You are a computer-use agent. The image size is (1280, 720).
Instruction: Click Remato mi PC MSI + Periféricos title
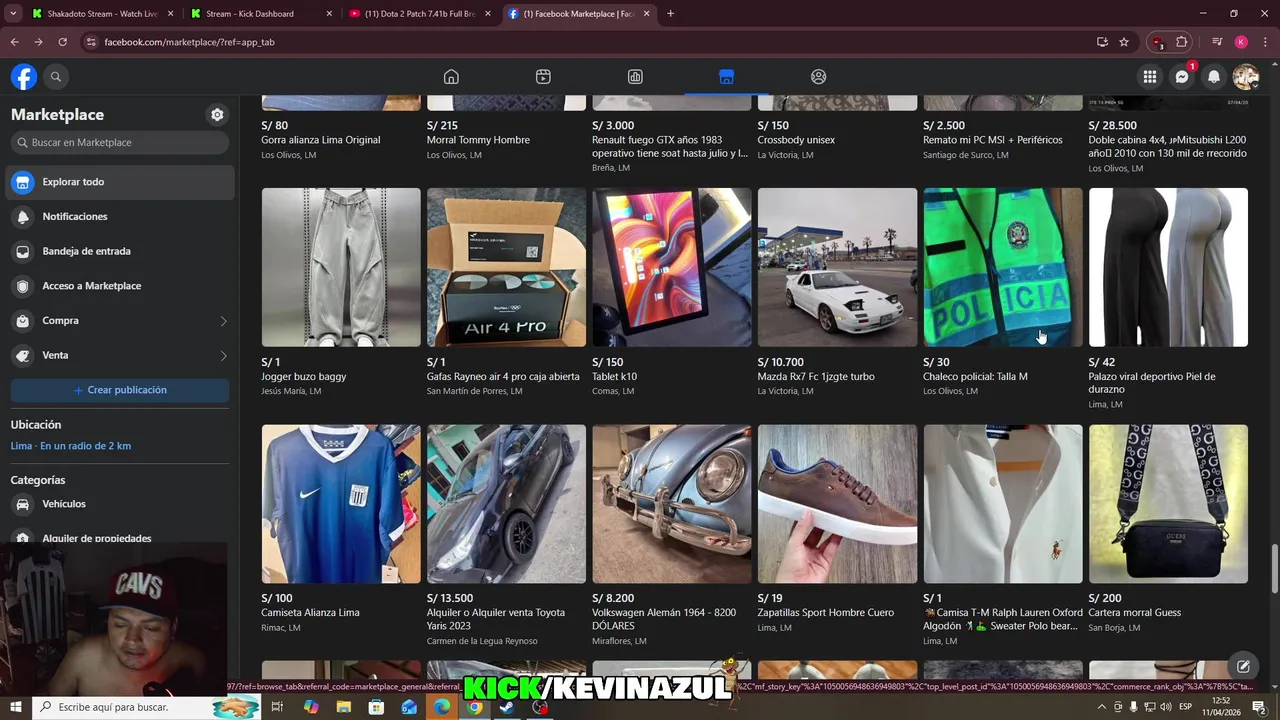click(x=993, y=140)
